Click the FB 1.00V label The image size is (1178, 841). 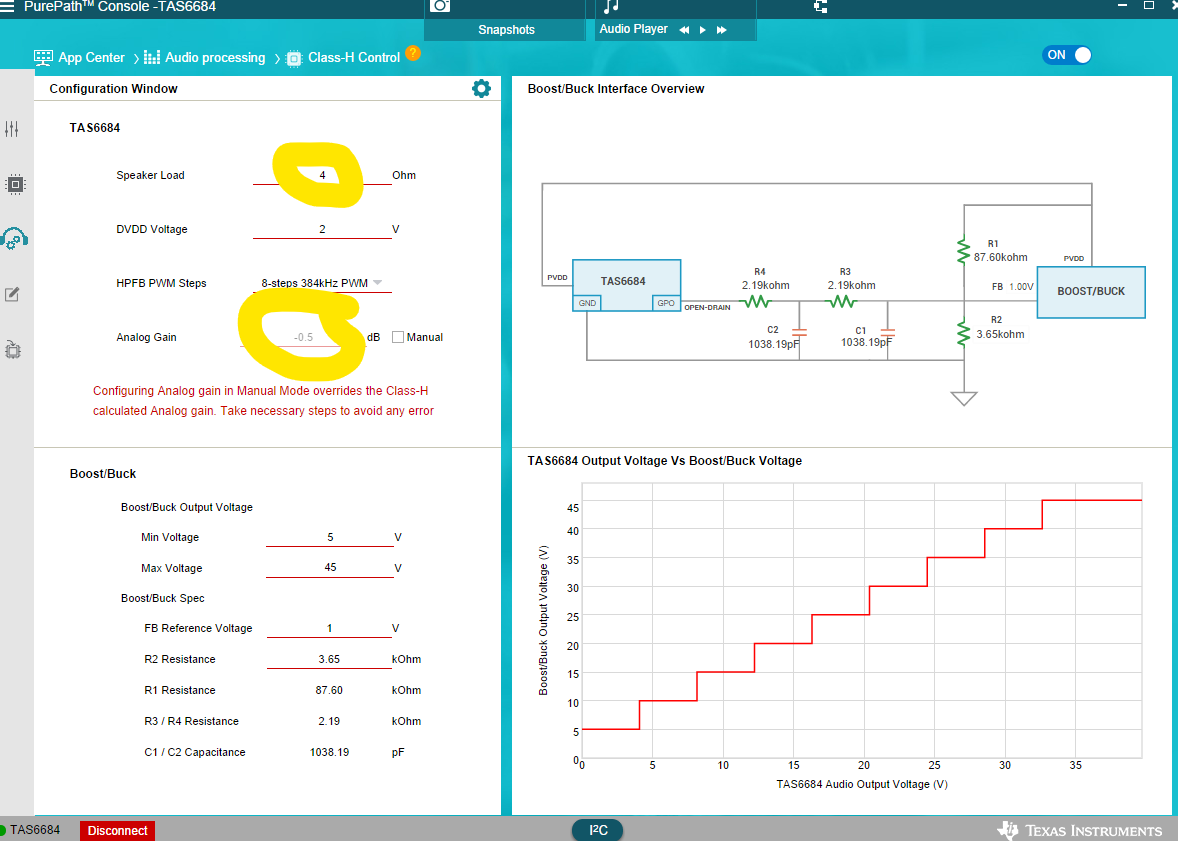1013,286
